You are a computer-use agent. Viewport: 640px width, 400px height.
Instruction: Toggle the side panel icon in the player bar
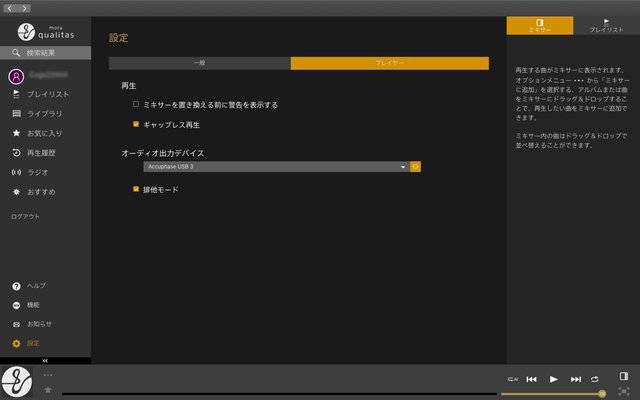624,376
